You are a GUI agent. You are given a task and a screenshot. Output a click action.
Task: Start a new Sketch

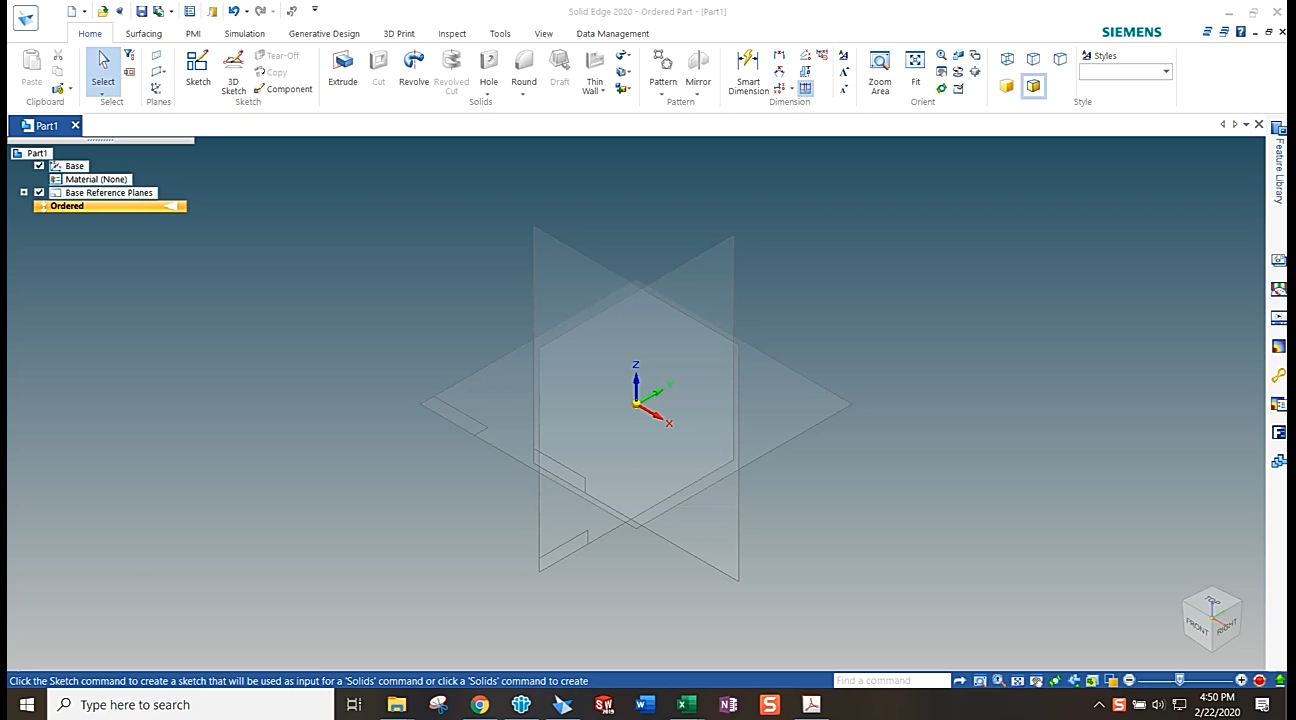tap(198, 68)
